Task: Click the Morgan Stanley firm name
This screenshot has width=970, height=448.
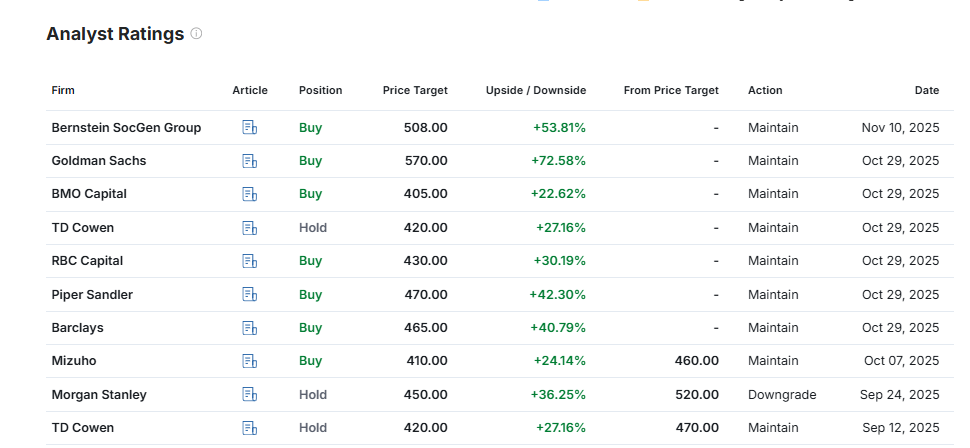Action: coord(99,395)
